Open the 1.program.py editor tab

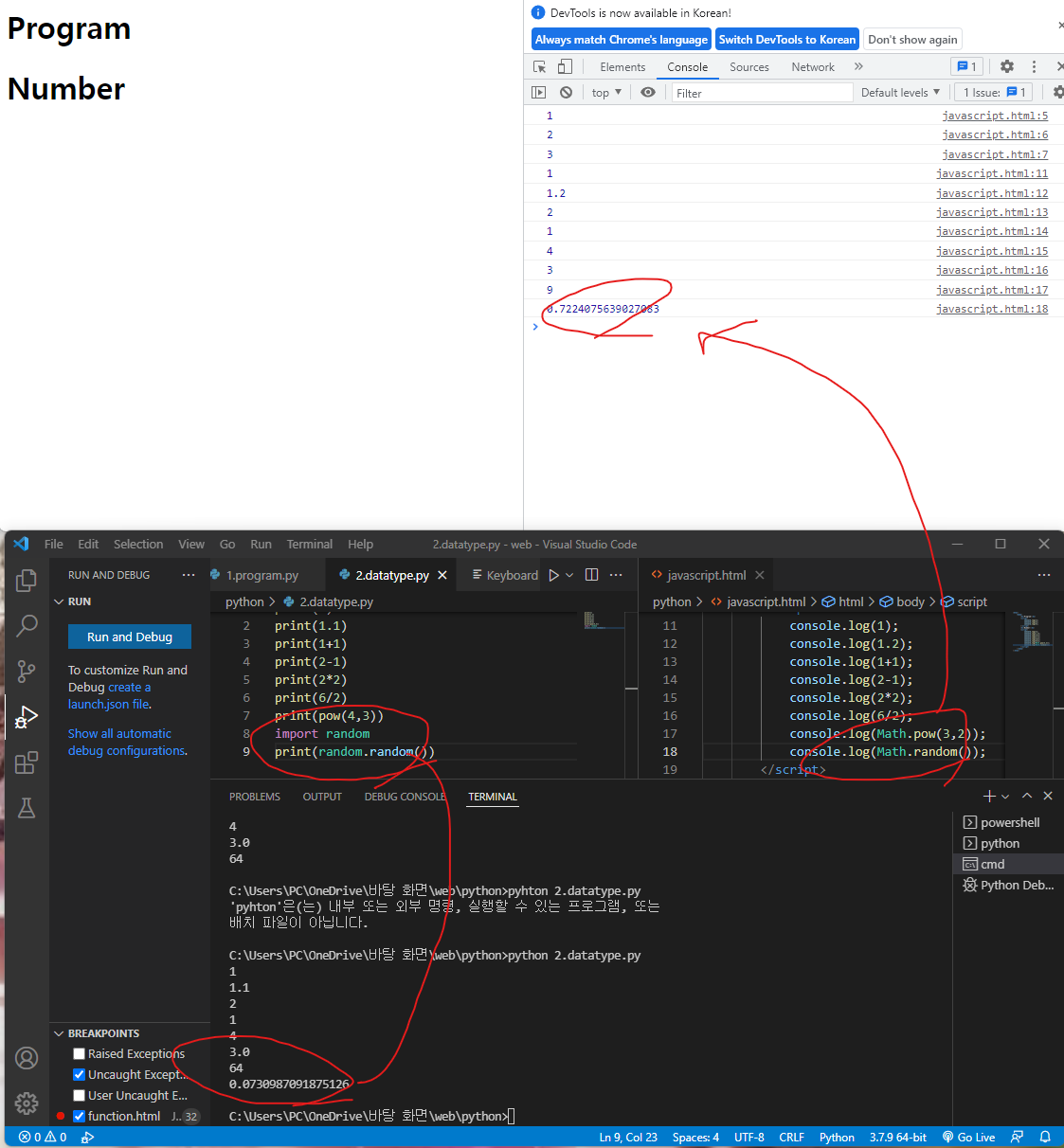(262, 575)
